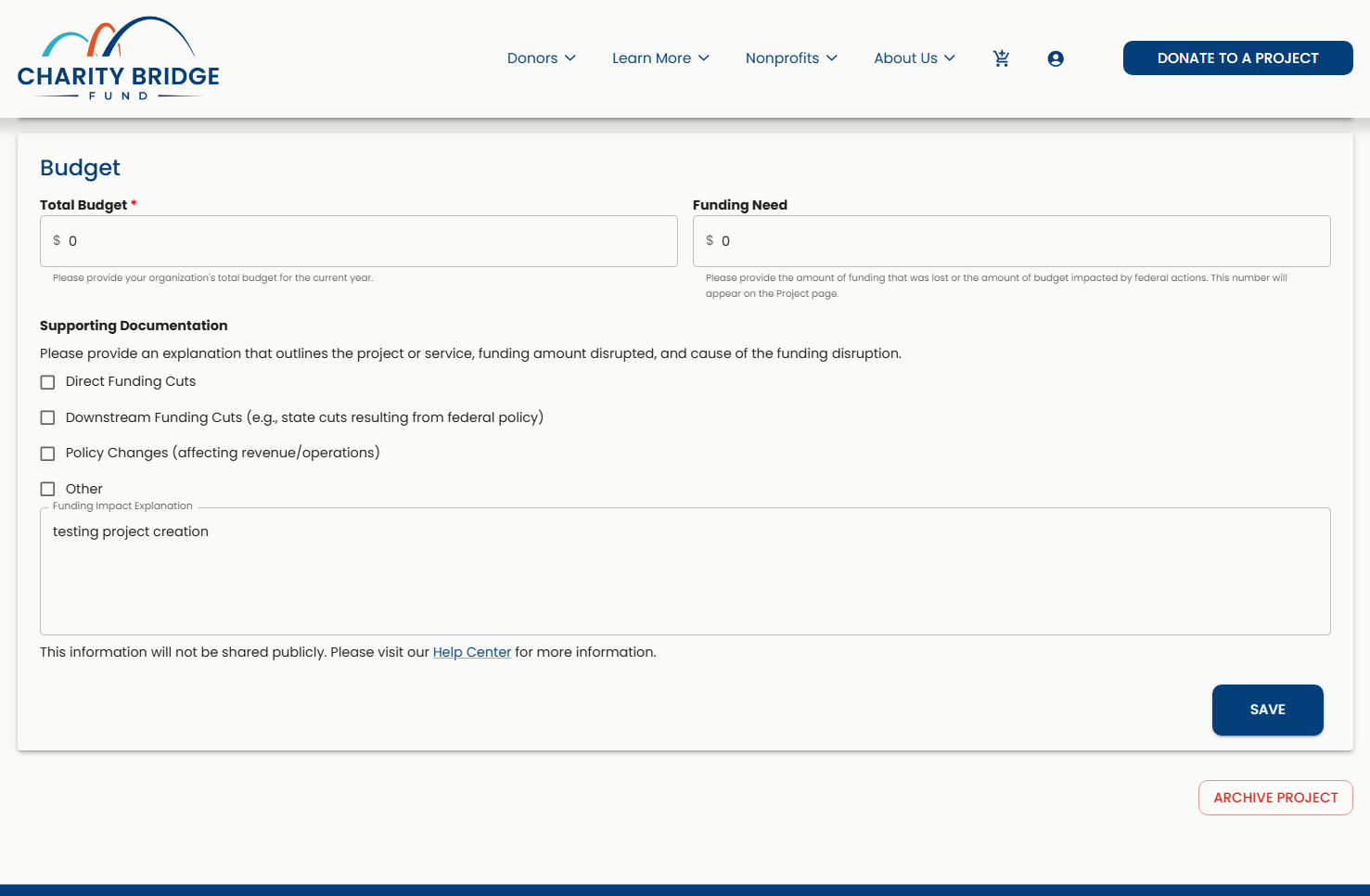The image size is (1370, 896).
Task: Focus the Total Budget input field
Action: (359, 241)
